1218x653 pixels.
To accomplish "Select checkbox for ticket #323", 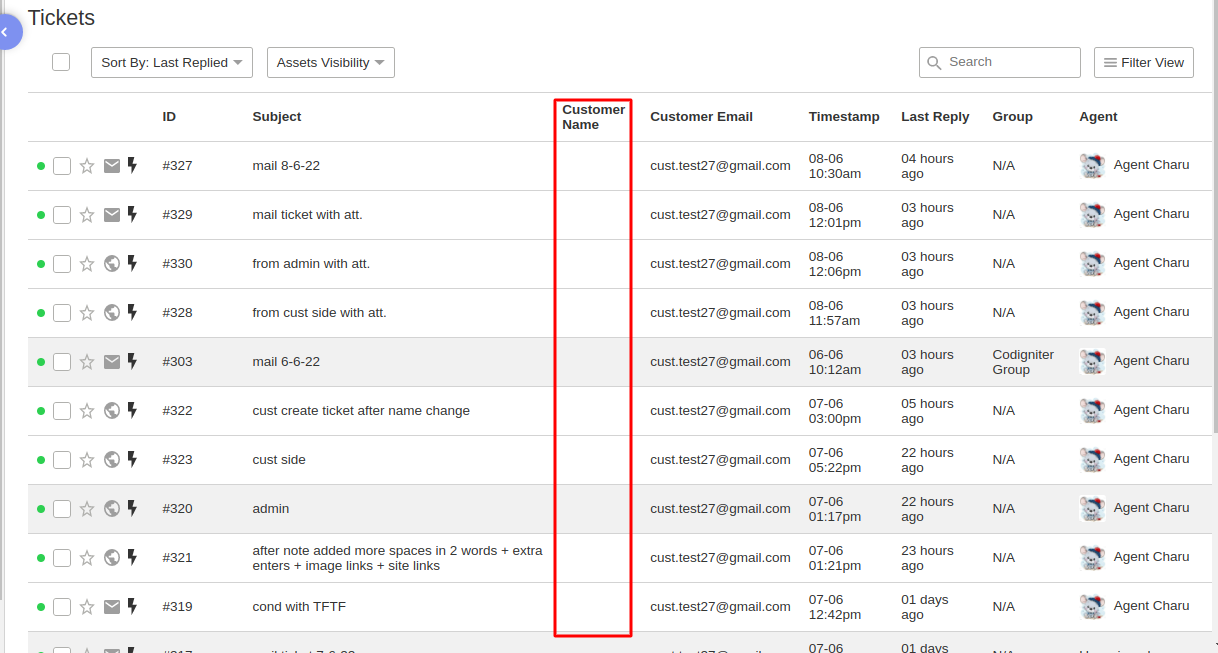I will pyautogui.click(x=62, y=460).
